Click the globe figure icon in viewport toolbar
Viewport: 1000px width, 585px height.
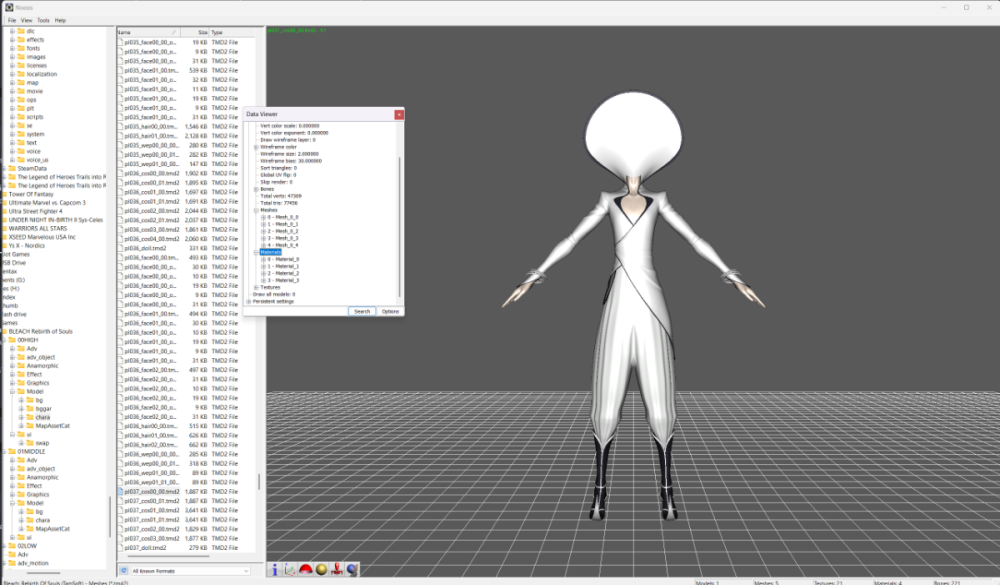coord(352,569)
